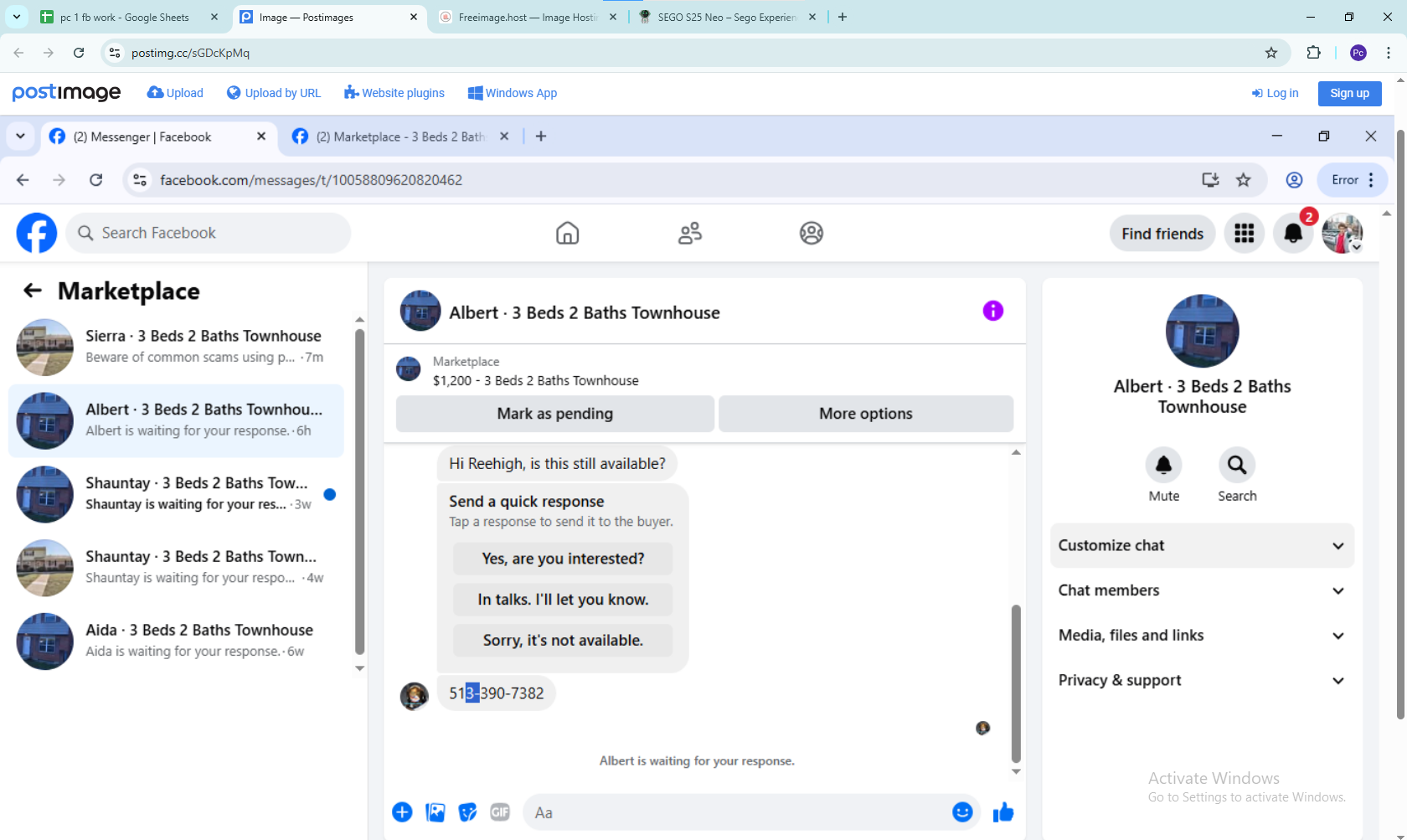Screen dimensions: 1407x840
Task: Open Extensions puzzle icon in outer browser
Action: click(1313, 53)
